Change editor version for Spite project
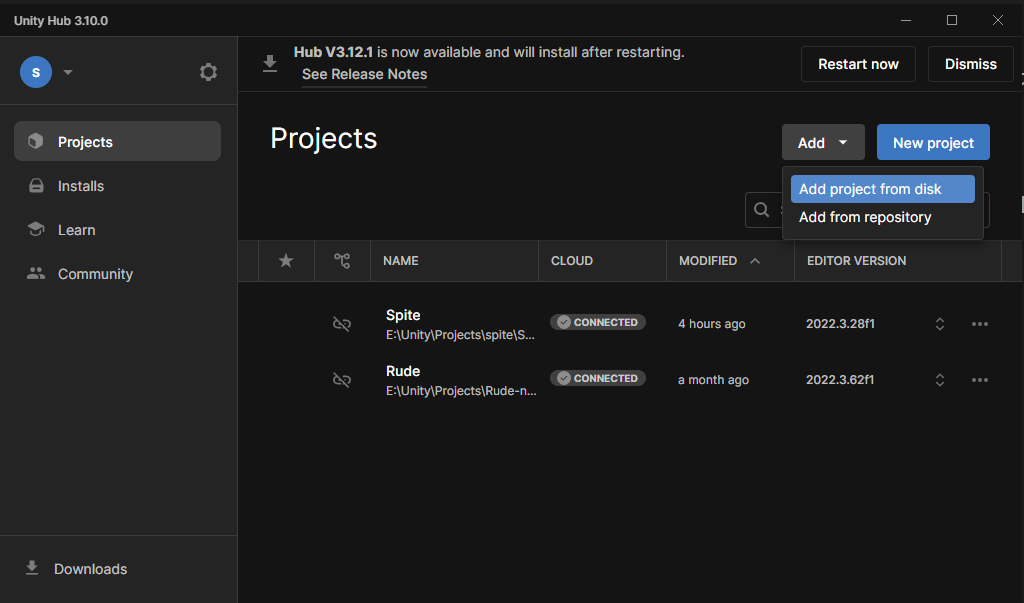 939,324
